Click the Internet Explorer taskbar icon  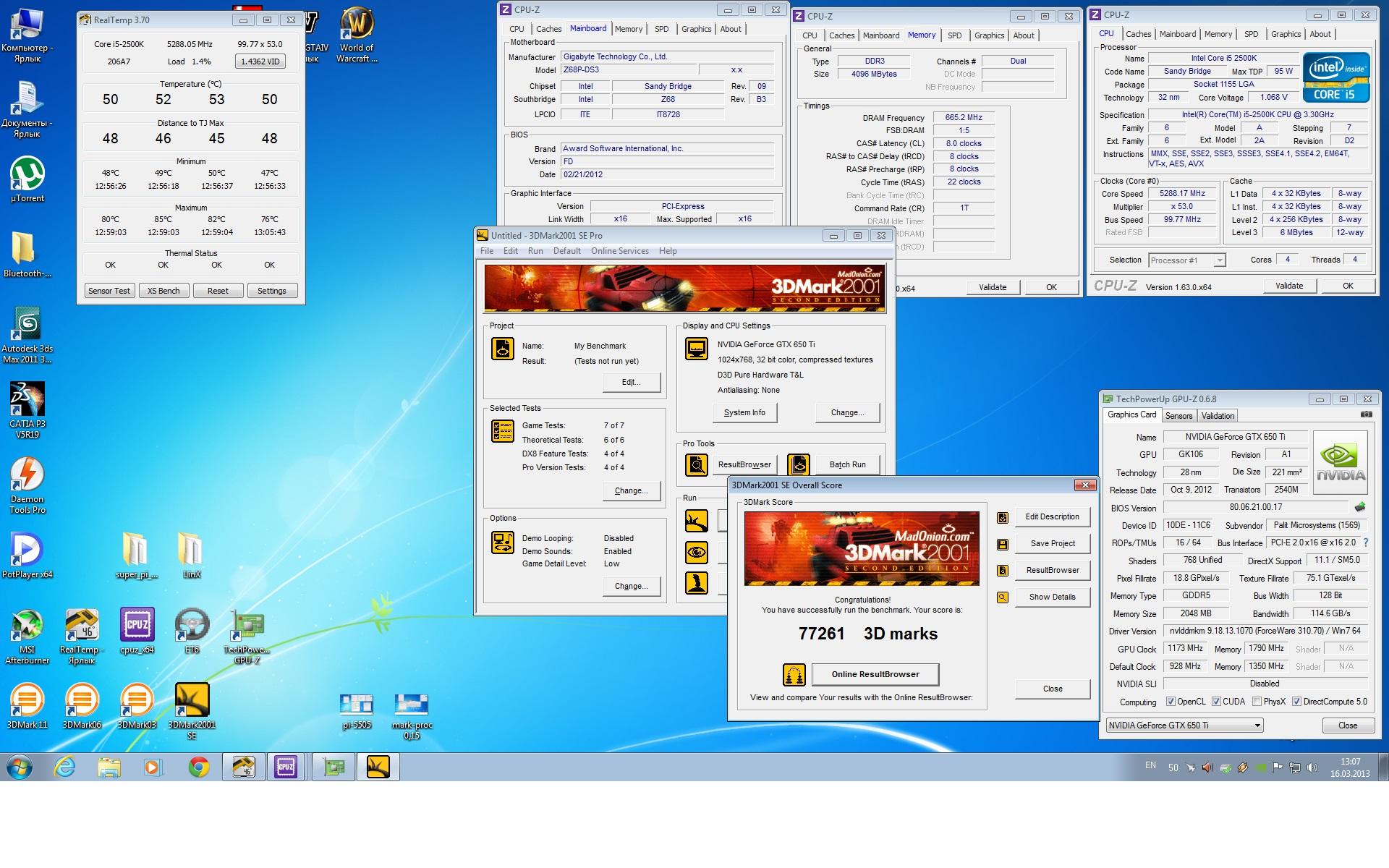coord(65,767)
